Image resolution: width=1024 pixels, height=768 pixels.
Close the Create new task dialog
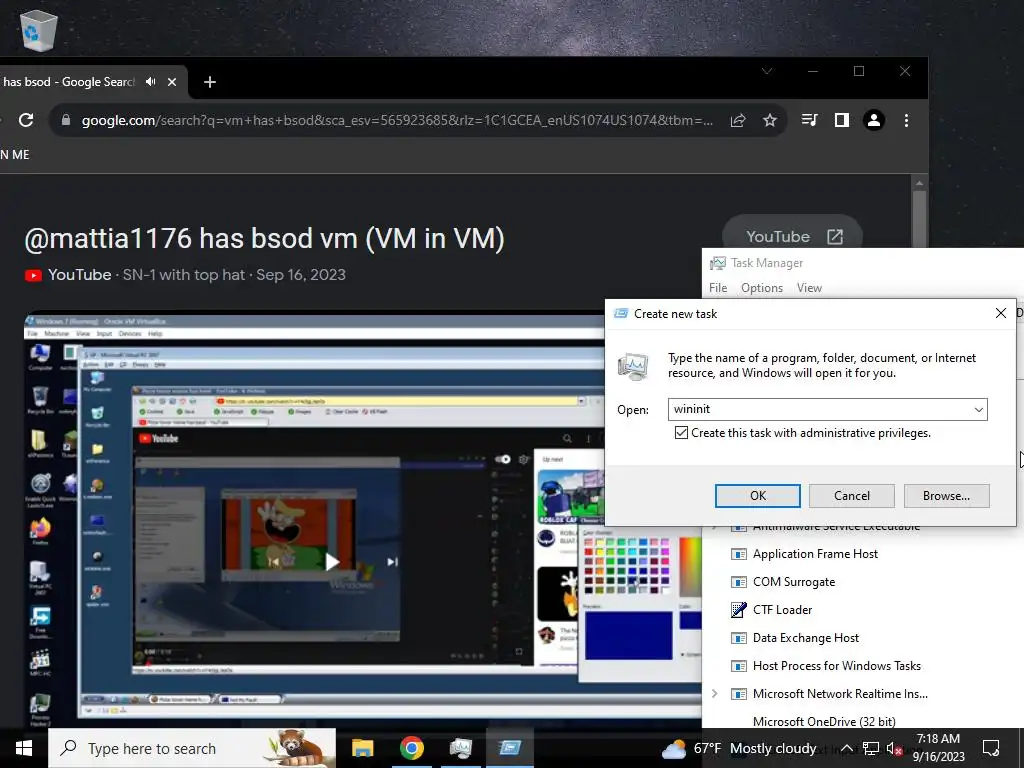[x=1000, y=313]
